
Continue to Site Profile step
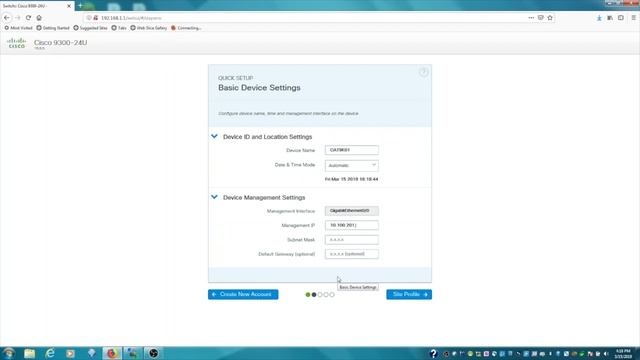[409, 294]
